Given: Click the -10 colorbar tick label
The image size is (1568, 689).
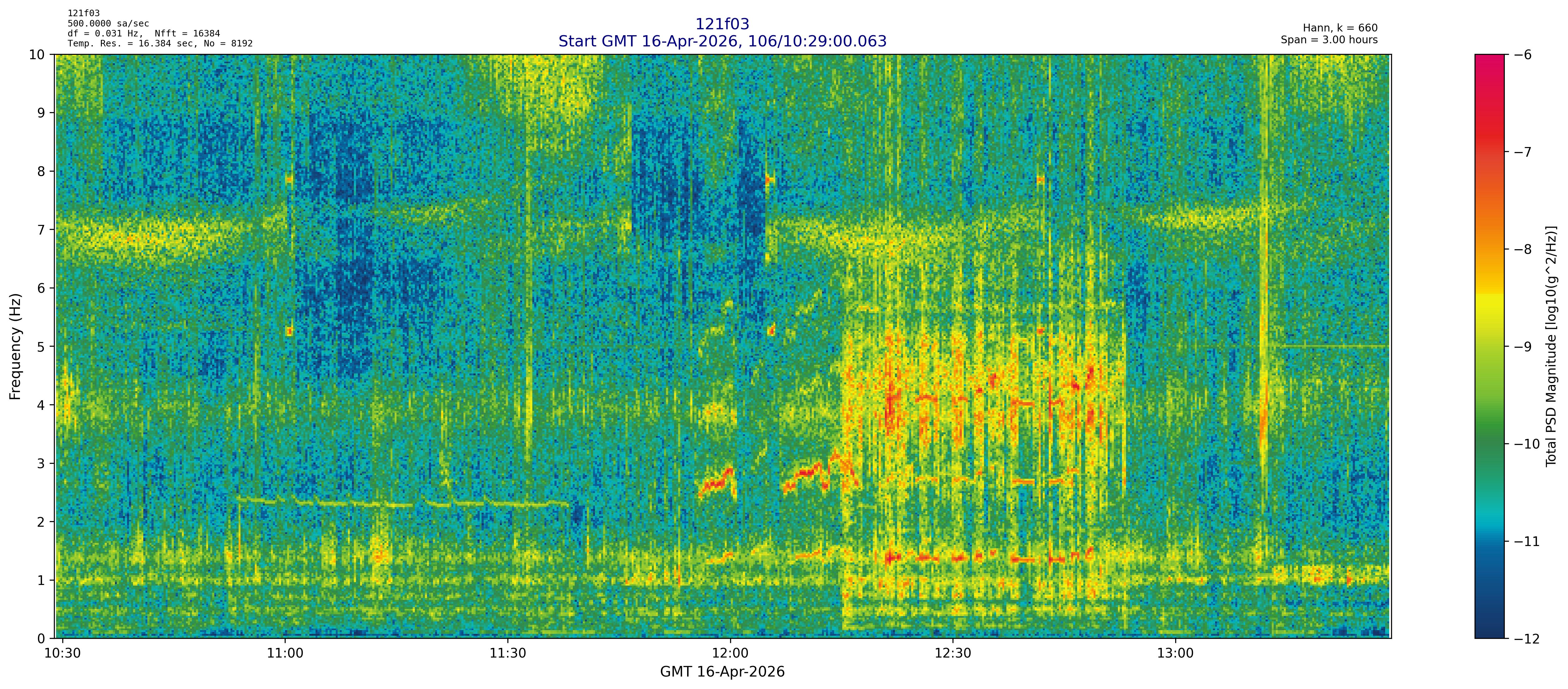Looking at the screenshot, I should pyautogui.click(x=1527, y=444).
